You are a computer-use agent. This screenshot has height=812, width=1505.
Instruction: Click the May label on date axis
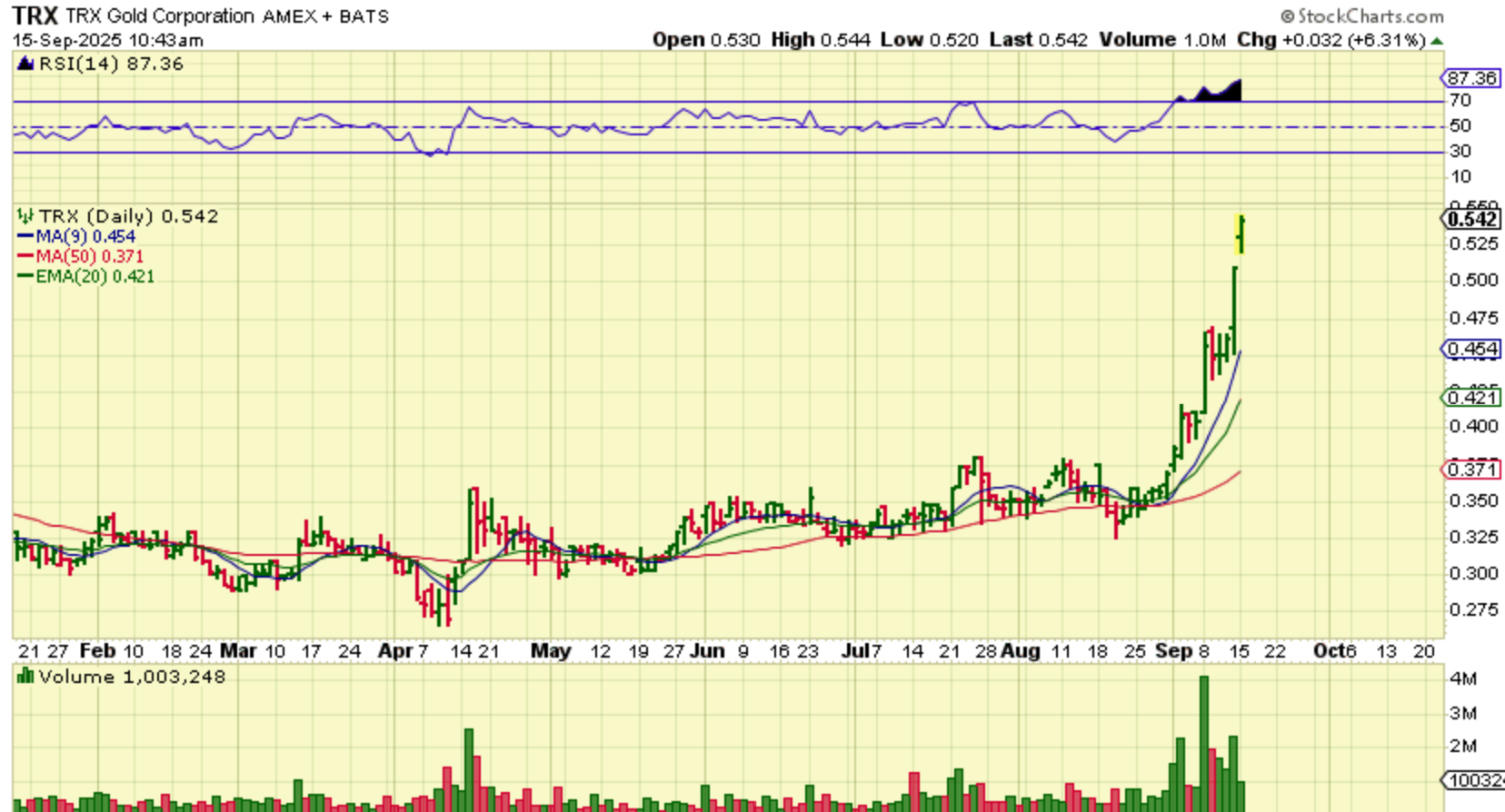pos(551,651)
